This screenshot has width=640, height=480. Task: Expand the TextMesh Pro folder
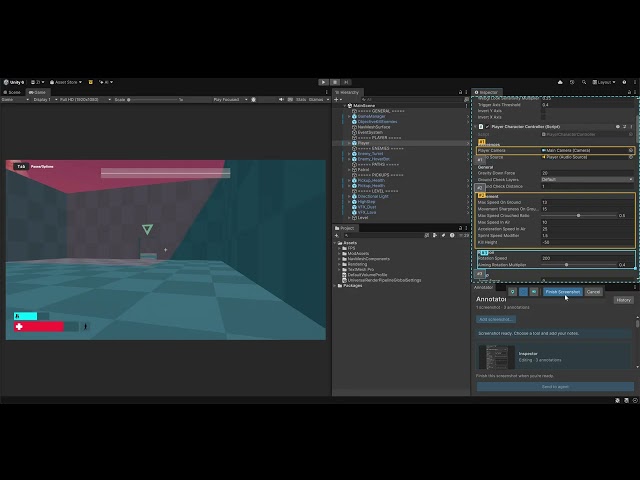(x=339, y=269)
